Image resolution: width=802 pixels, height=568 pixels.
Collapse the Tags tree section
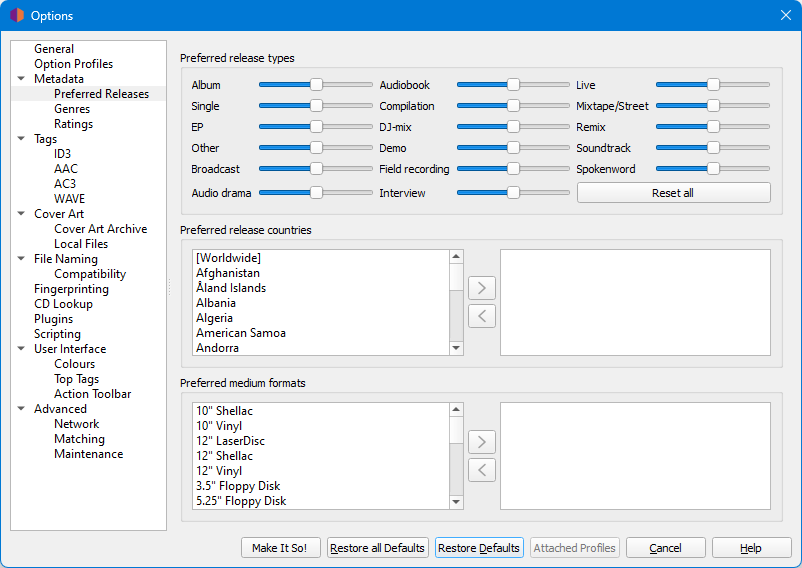coord(22,139)
